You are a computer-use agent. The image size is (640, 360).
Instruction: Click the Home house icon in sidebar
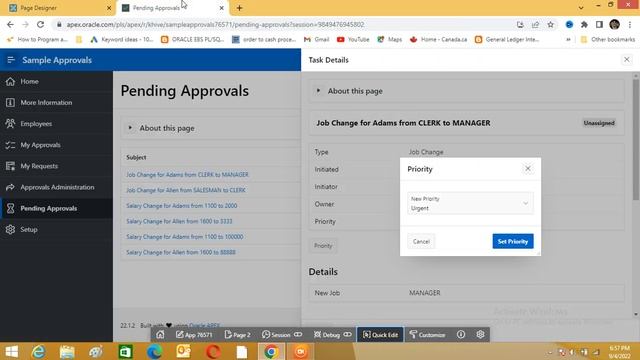point(10,81)
